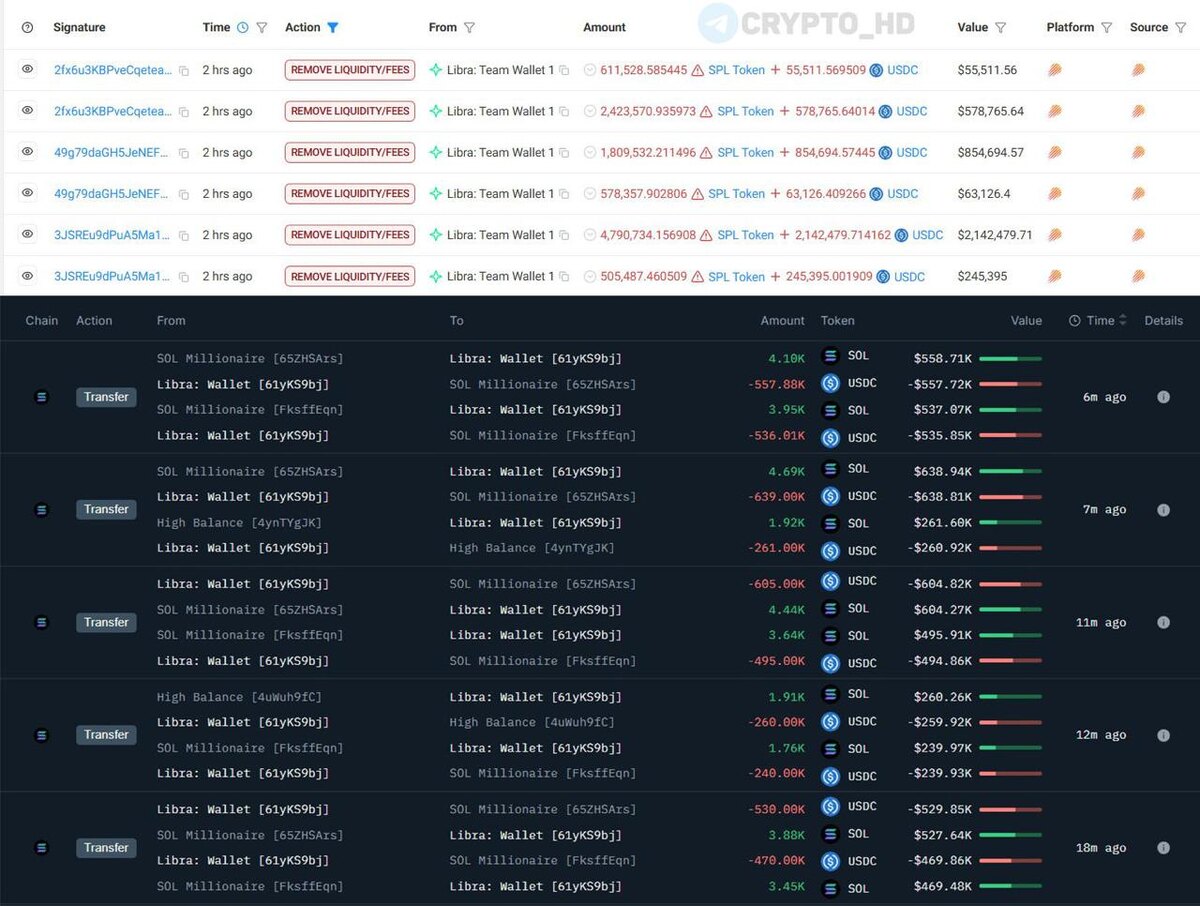Click the Token column header
This screenshot has width=1200, height=906.
(837, 321)
